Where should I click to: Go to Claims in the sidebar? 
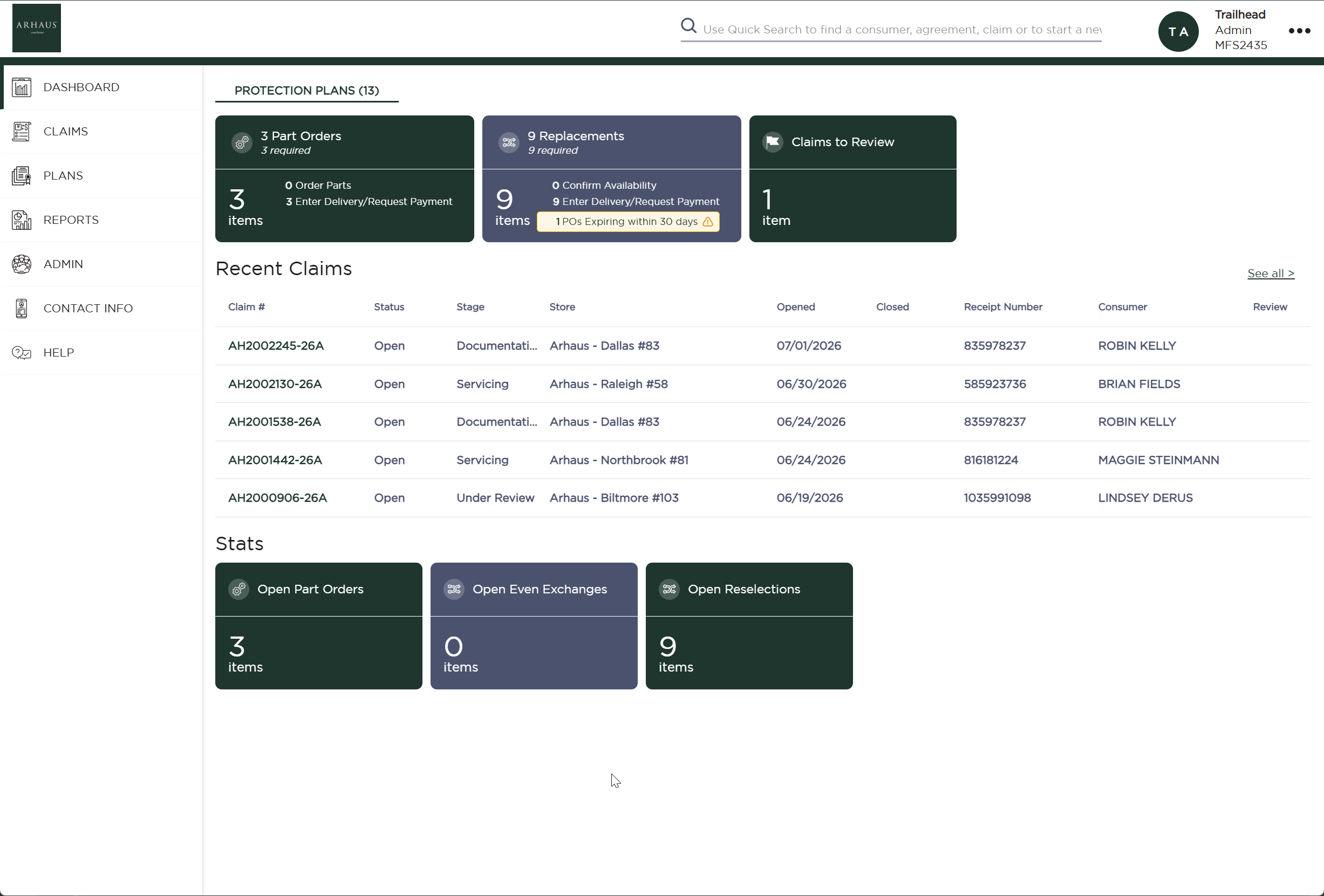103,132
